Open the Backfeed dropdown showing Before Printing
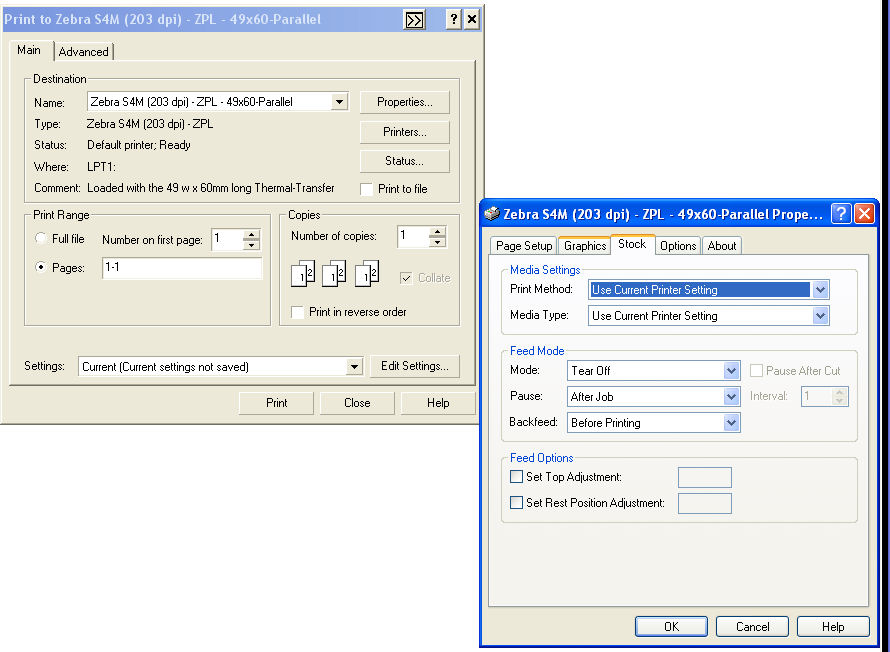Viewport: 890px width, 652px height. pos(732,423)
